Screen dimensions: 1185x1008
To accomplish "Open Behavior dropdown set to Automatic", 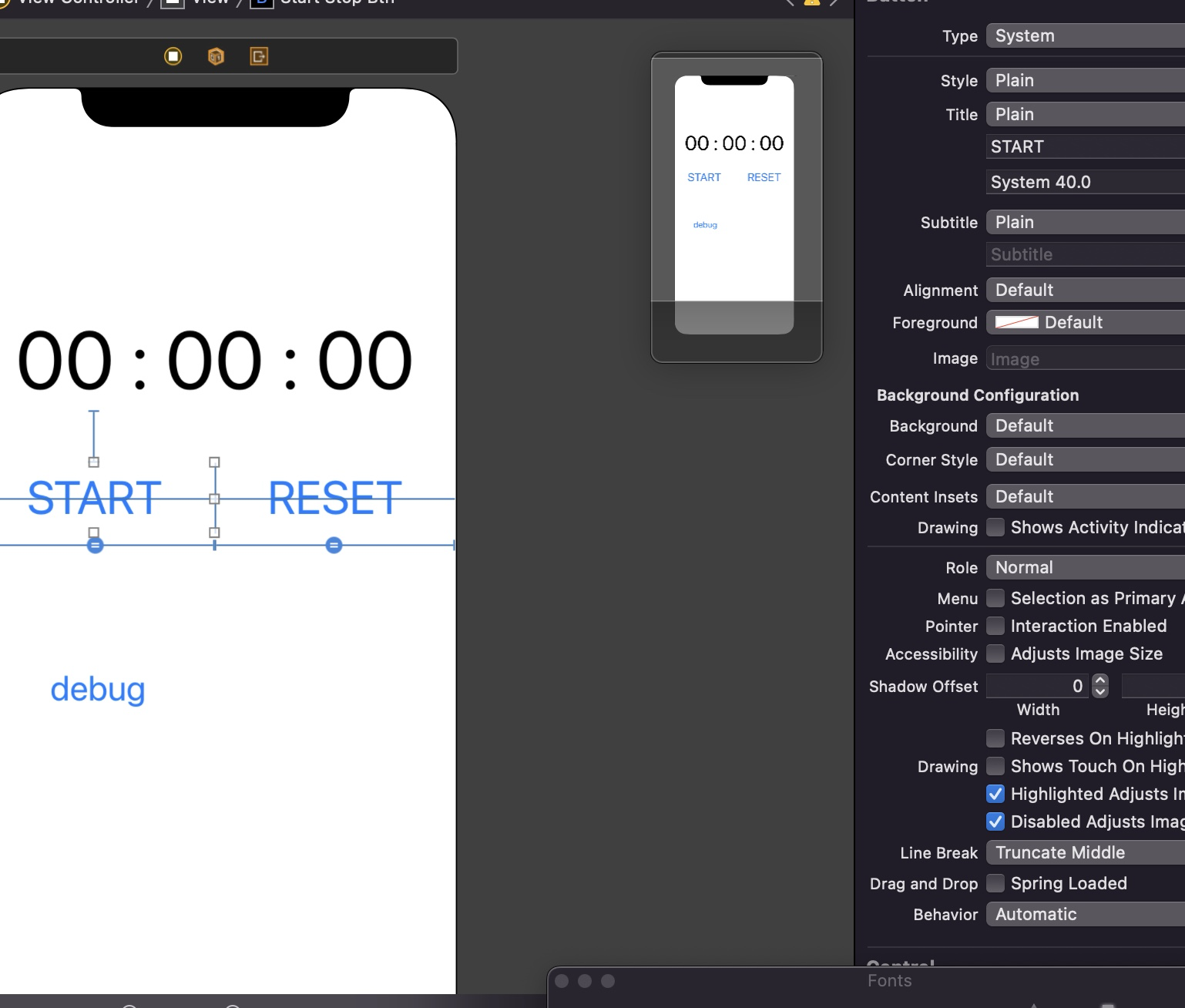I will coord(1086,914).
